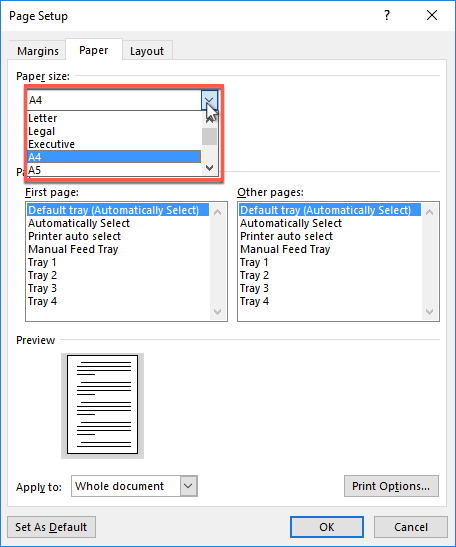Click First page list scroll up arrow
This screenshot has height=547, width=456.
[x=217, y=212]
